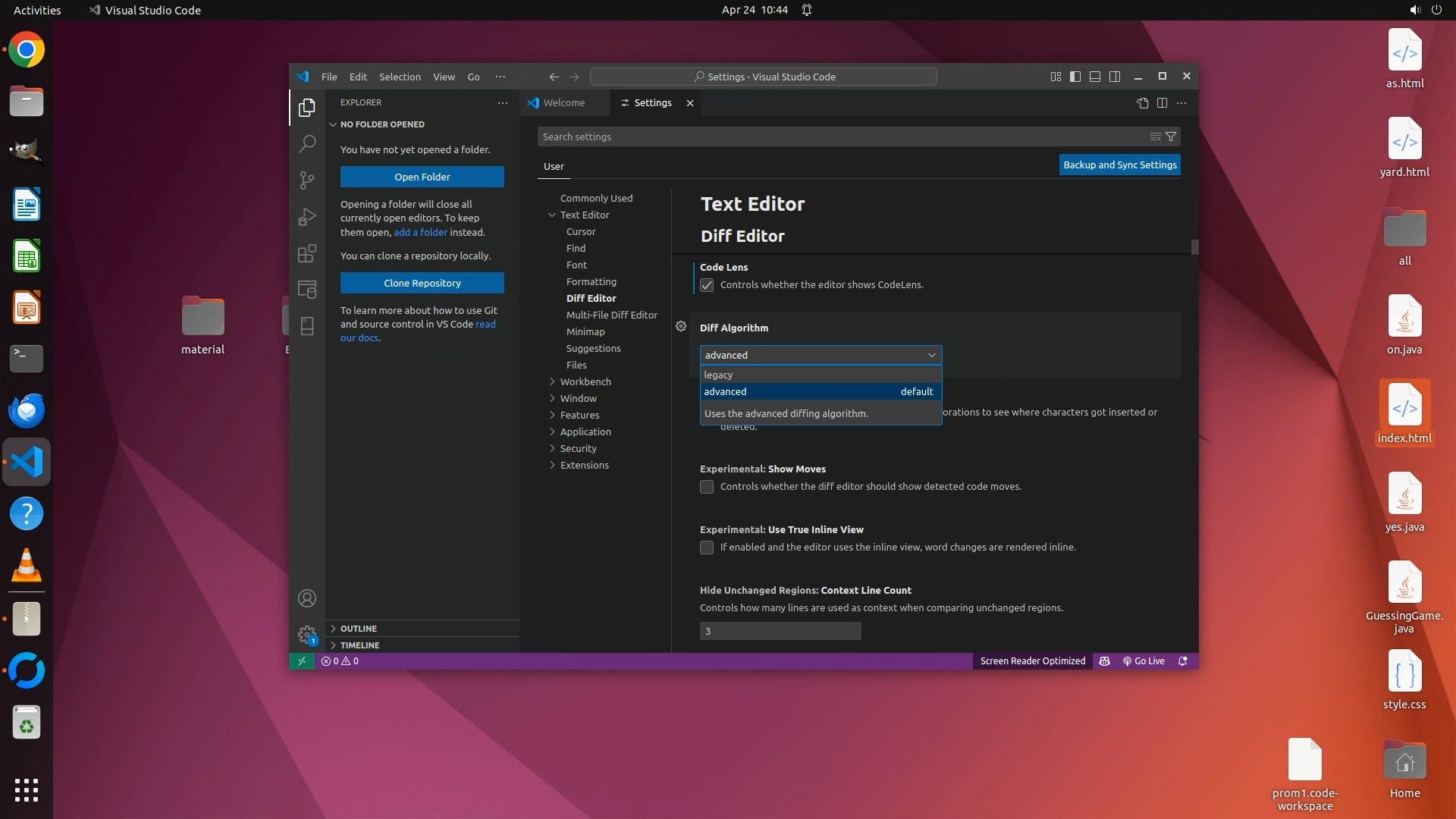This screenshot has width=1456, height=819.
Task: Open the Search view in activity bar
Action: (x=307, y=143)
